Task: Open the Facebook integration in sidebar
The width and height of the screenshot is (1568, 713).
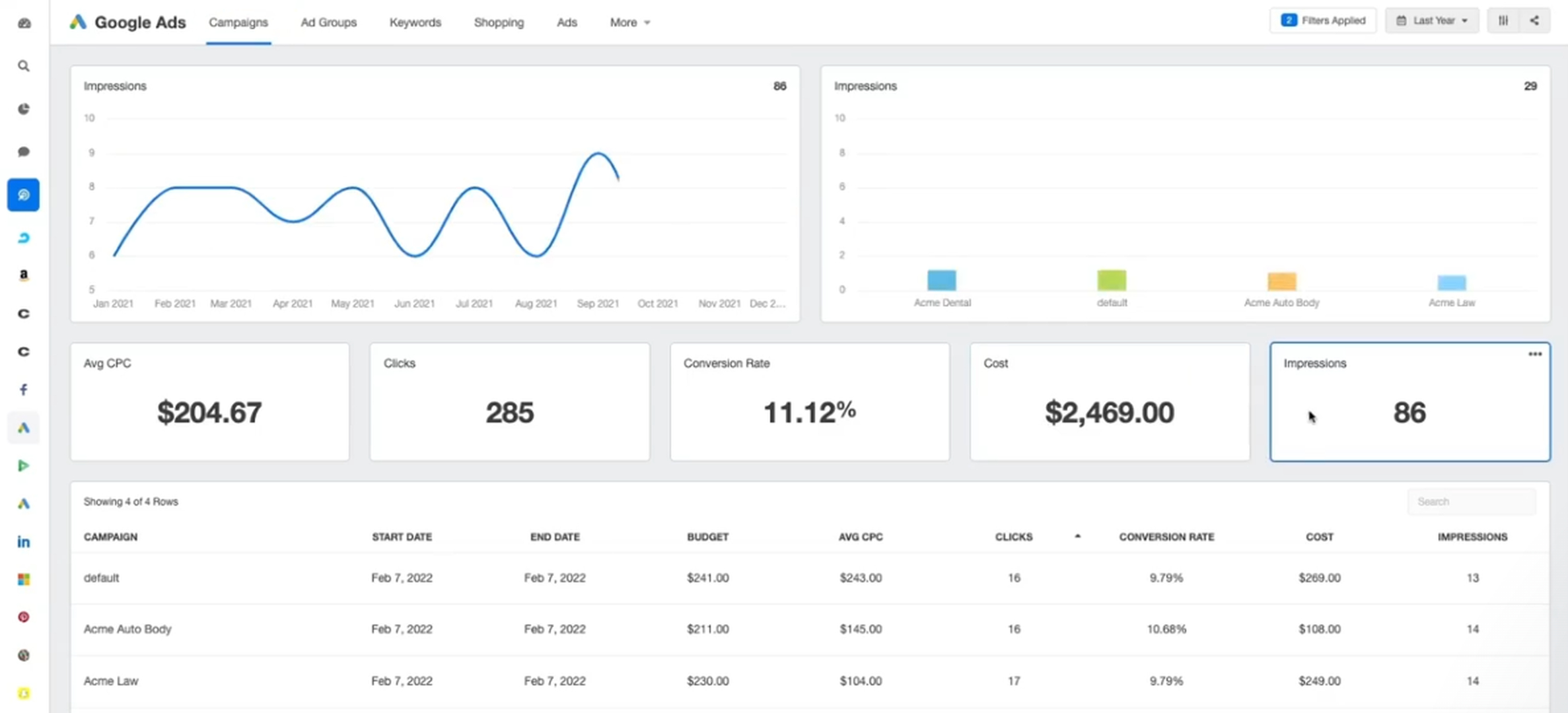Action: (24, 390)
